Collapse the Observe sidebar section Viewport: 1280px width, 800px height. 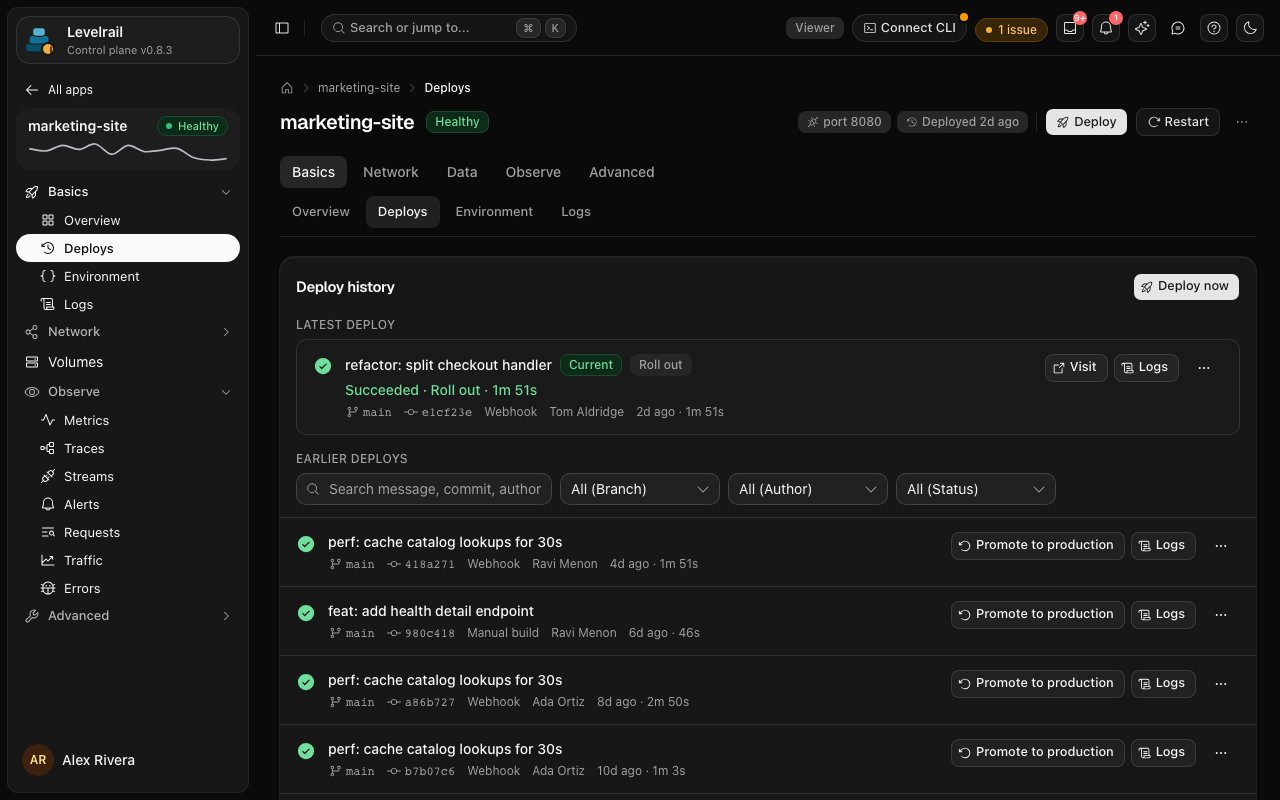pyautogui.click(x=128, y=392)
